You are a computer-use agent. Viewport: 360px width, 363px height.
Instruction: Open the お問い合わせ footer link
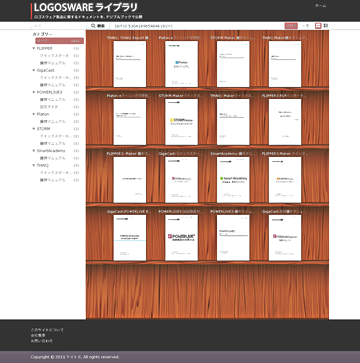point(42,341)
